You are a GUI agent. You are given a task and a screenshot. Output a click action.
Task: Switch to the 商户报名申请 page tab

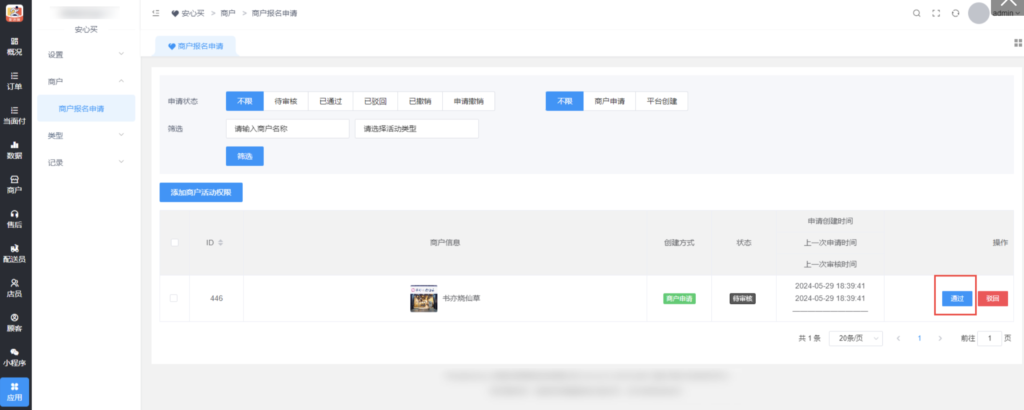(195, 46)
